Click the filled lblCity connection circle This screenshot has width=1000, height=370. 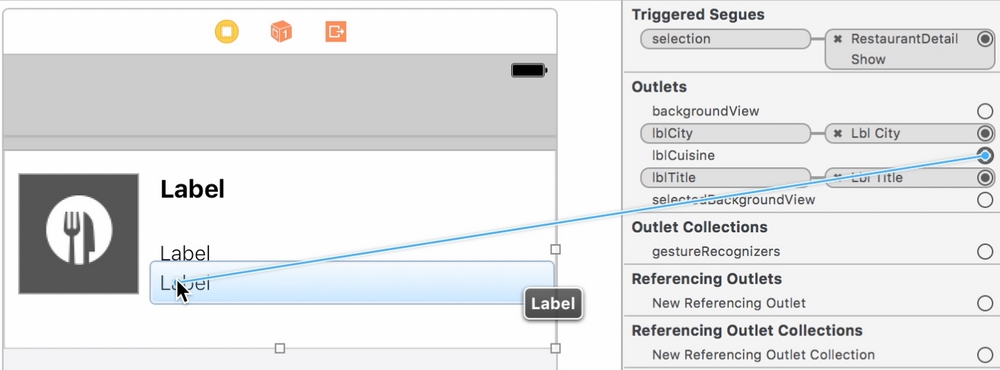pos(985,133)
